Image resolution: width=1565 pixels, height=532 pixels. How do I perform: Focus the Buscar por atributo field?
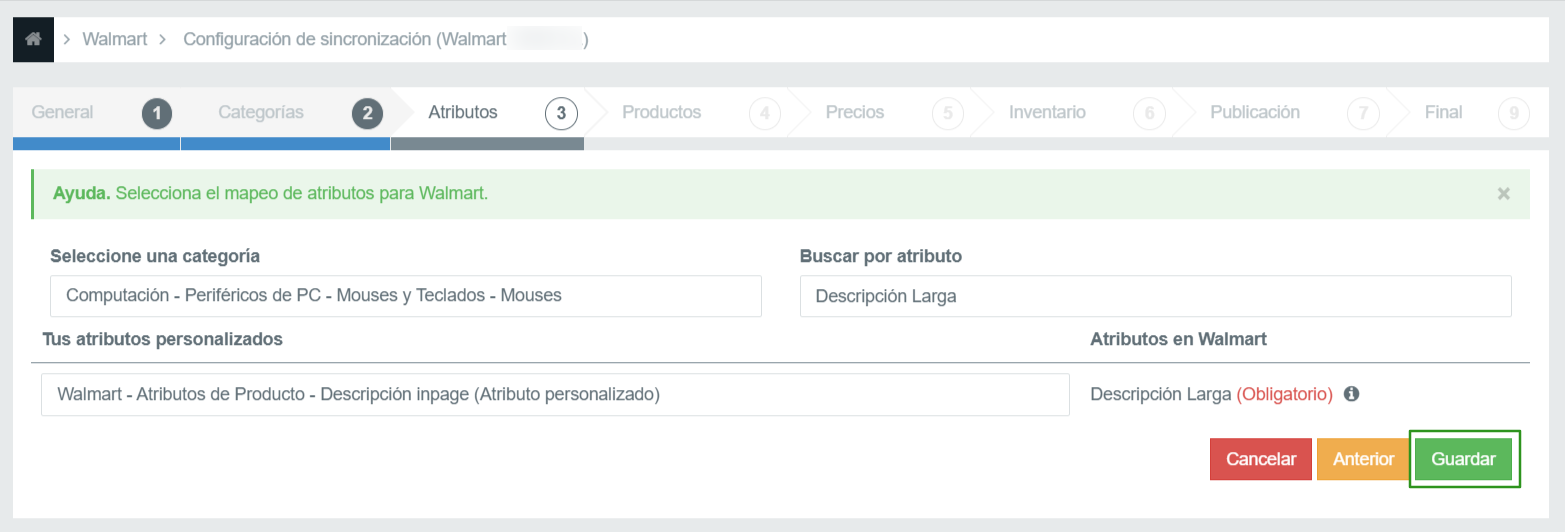pos(1156,296)
